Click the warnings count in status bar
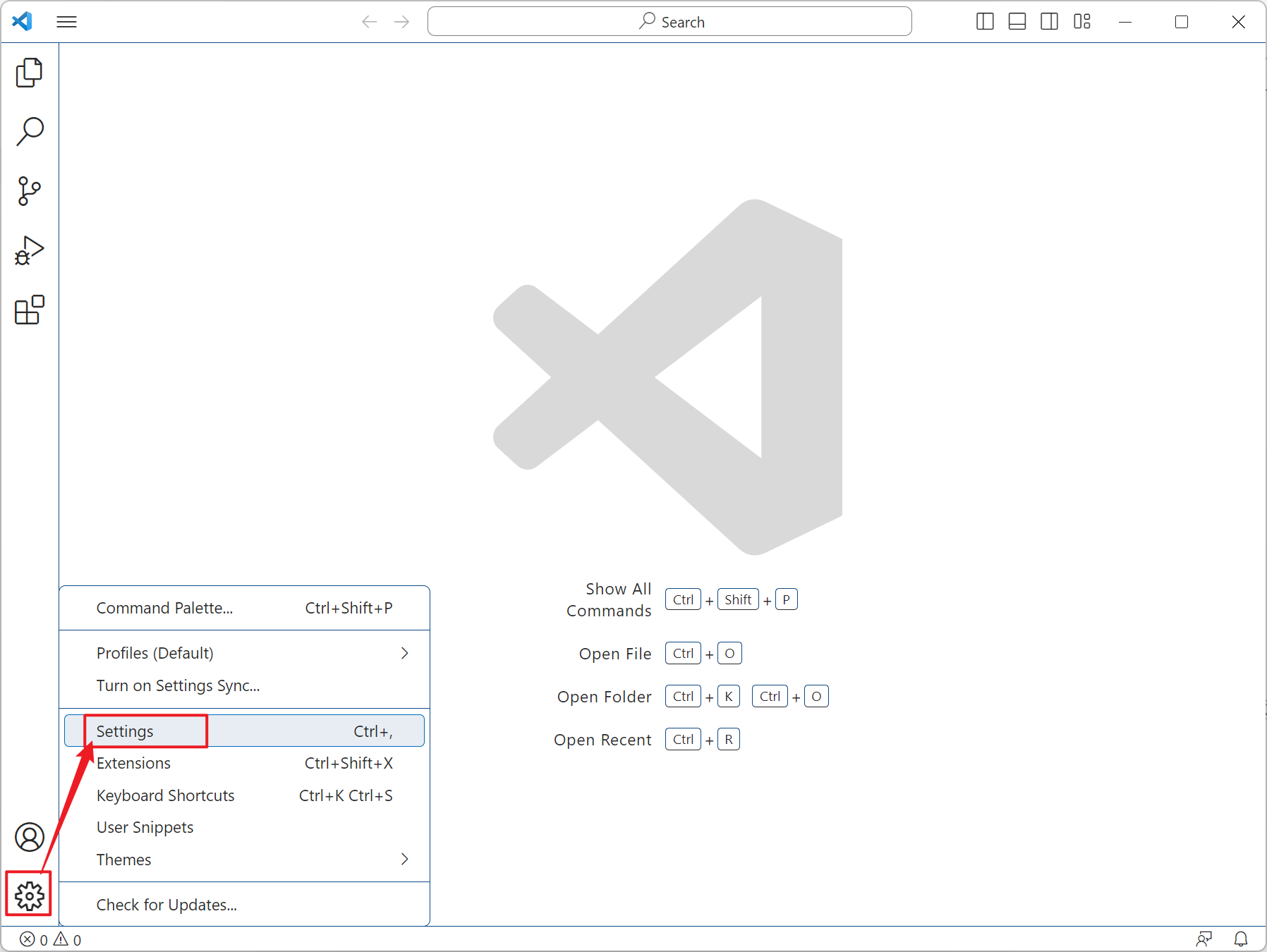The height and width of the screenshot is (952, 1267). coord(68,939)
